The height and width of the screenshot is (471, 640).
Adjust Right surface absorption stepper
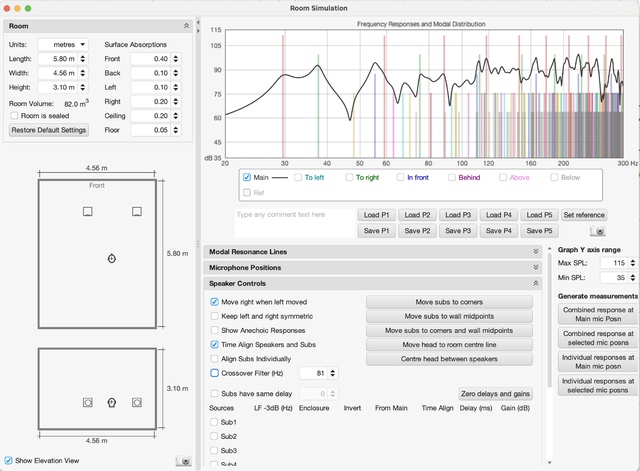pyautogui.click(x=176, y=102)
